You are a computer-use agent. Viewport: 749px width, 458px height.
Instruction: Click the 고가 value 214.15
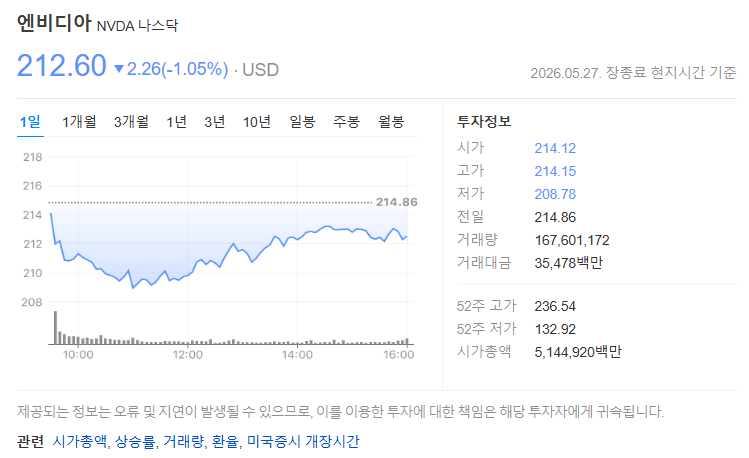click(555, 171)
